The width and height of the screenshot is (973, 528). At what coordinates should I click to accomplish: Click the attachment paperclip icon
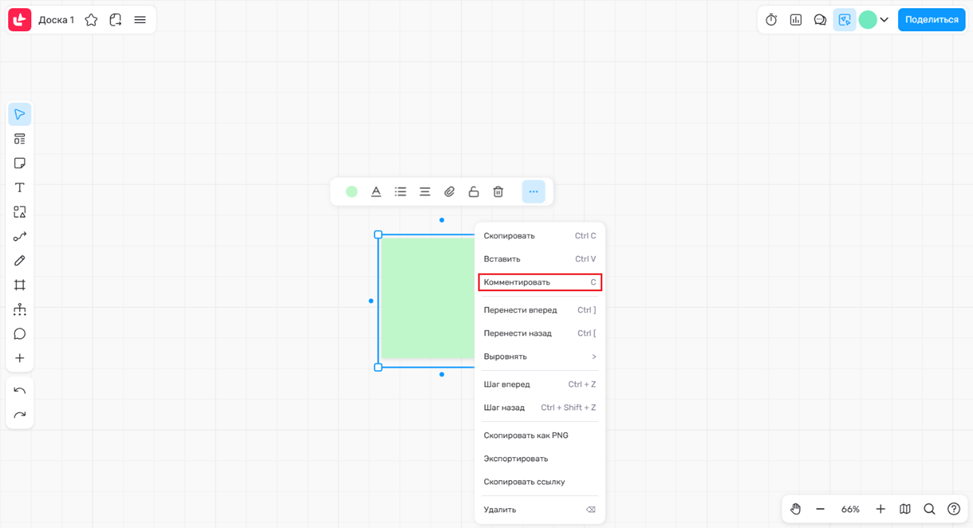[449, 192]
